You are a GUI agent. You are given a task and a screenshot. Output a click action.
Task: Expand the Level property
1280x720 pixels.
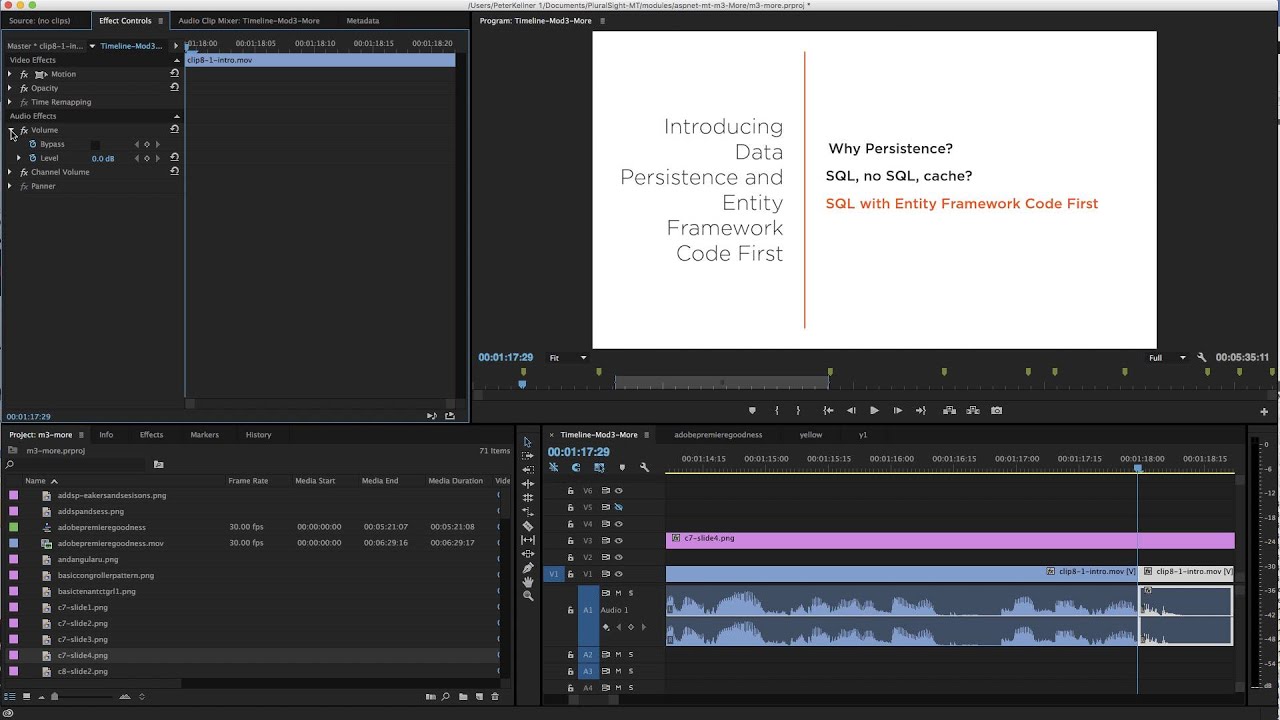click(18, 158)
